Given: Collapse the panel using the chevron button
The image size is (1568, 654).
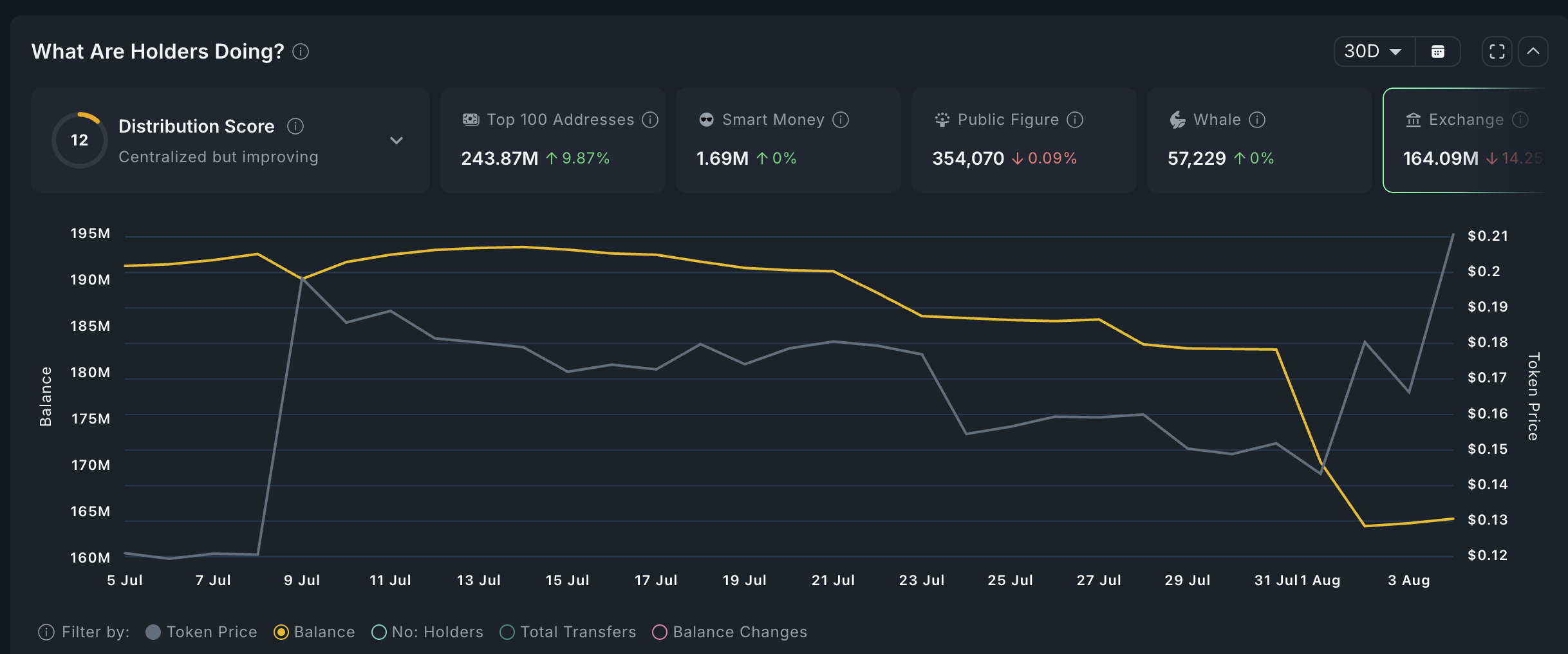Looking at the screenshot, I should 1535,51.
